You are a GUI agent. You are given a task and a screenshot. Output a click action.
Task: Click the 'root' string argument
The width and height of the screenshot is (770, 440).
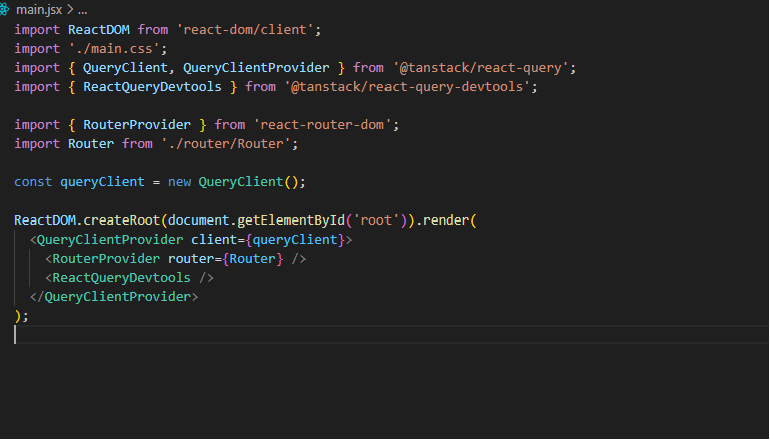[376, 220]
